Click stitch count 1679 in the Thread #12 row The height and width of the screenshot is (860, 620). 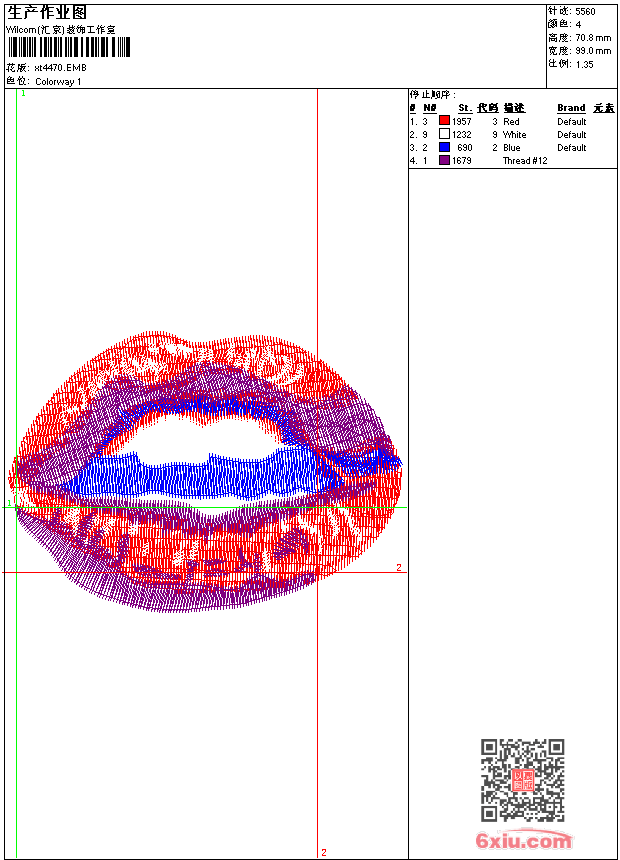[461, 161]
